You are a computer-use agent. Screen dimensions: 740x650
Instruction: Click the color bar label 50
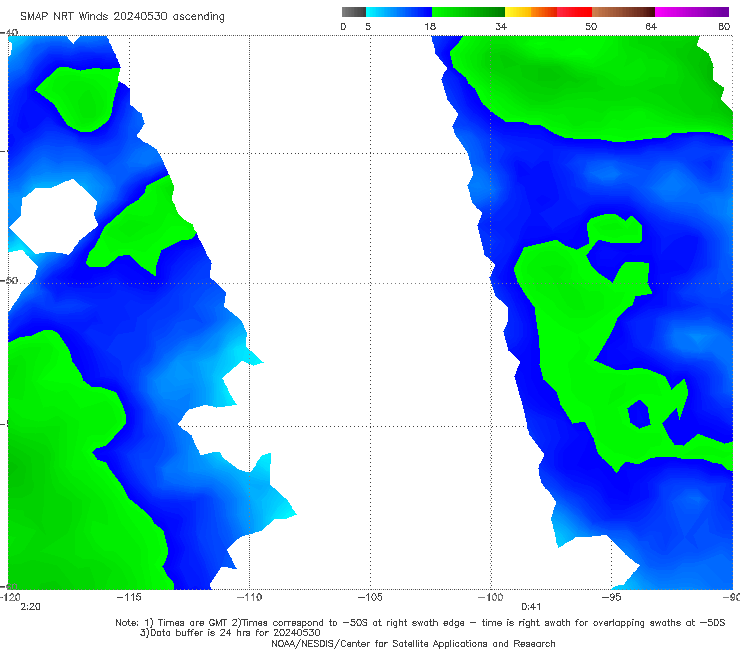(x=591, y=26)
